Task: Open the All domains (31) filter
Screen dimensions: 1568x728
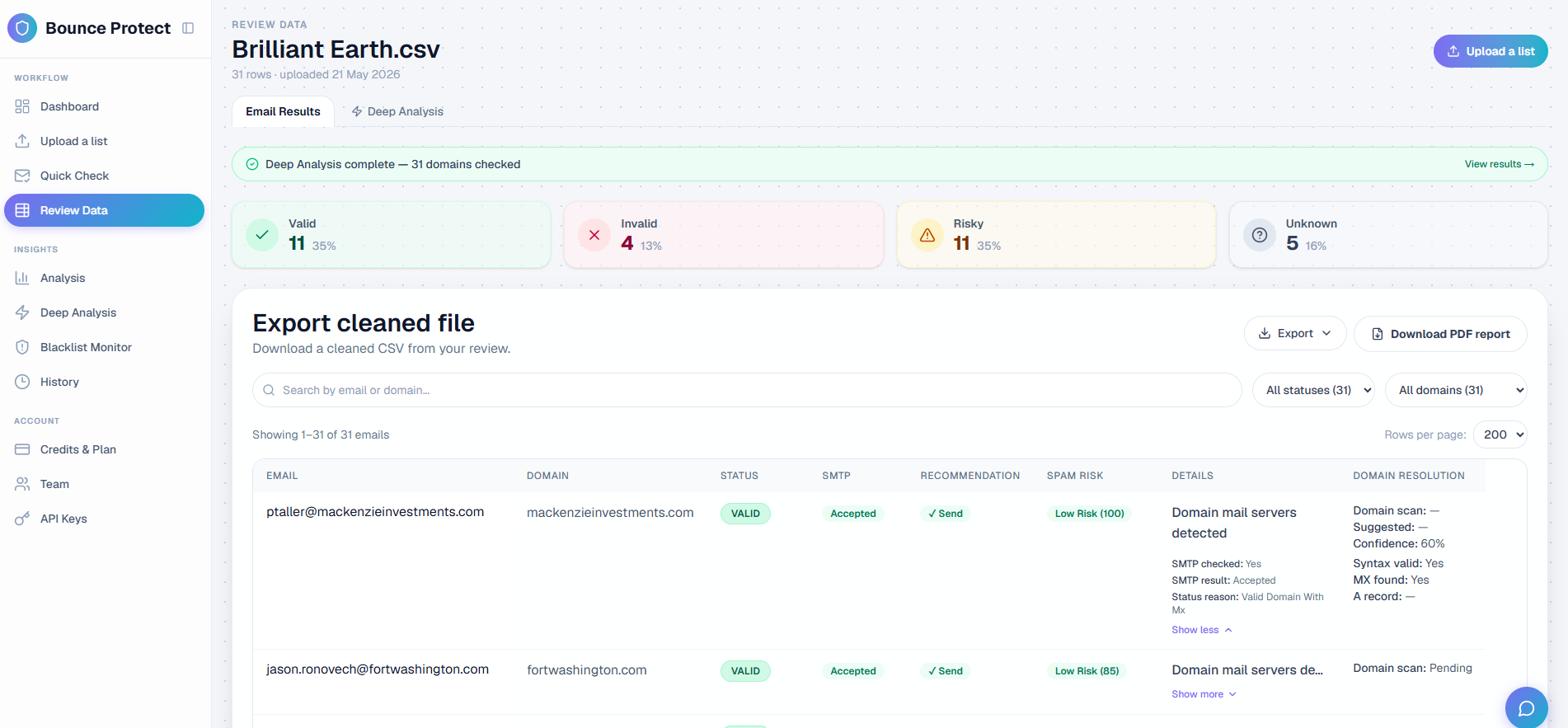Action: pos(1457,390)
